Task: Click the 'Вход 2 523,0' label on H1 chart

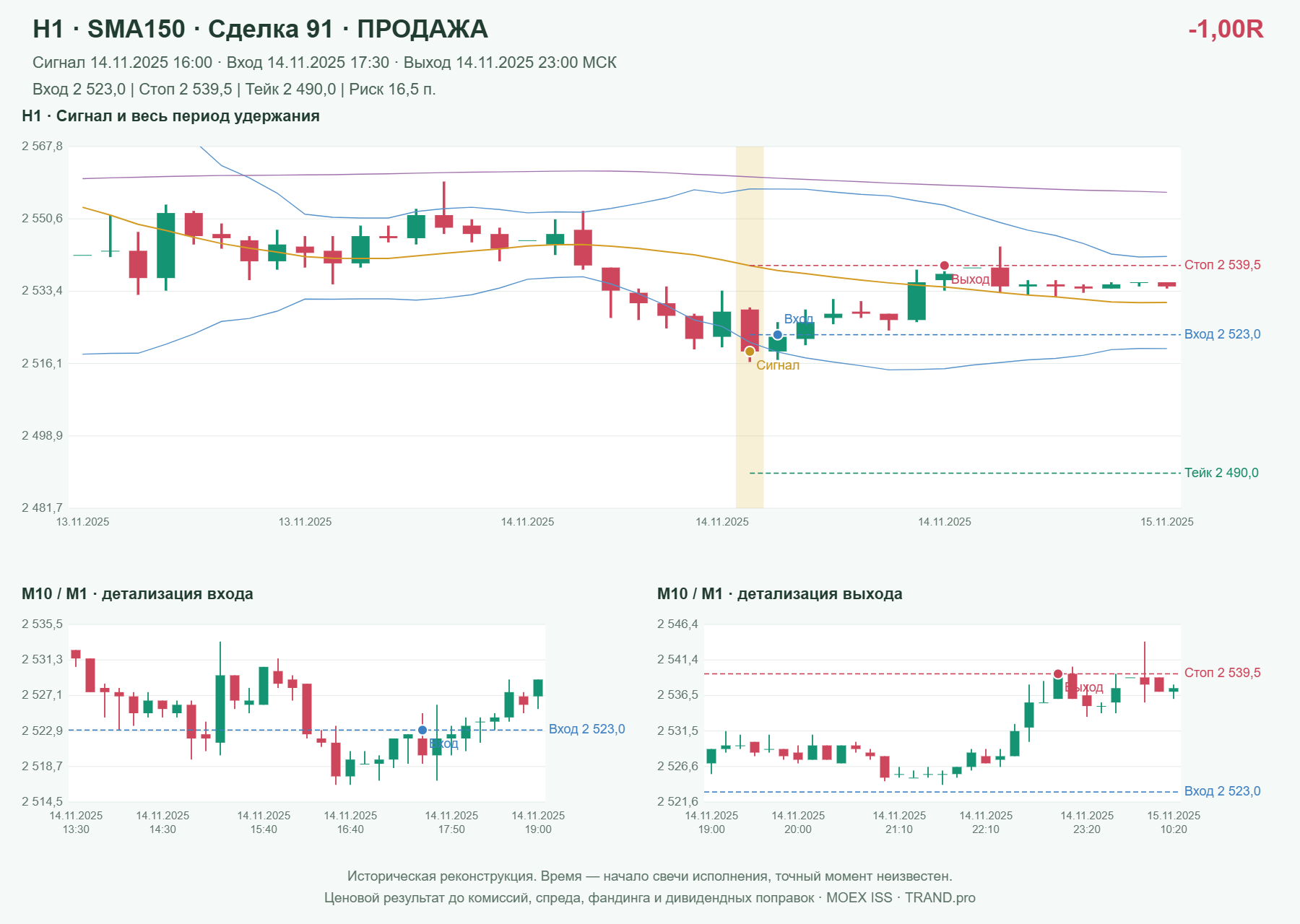Action: coord(1222,334)
